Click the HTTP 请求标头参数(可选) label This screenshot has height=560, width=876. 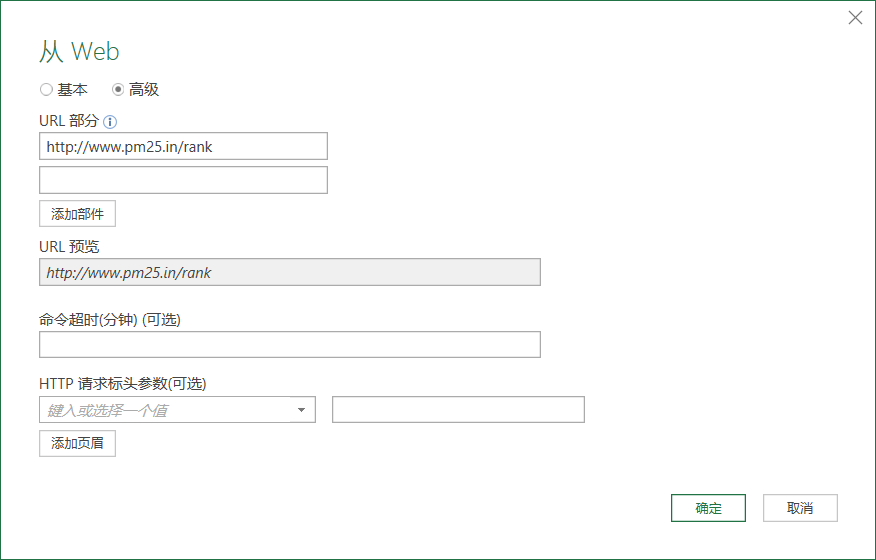pos(123,383)
